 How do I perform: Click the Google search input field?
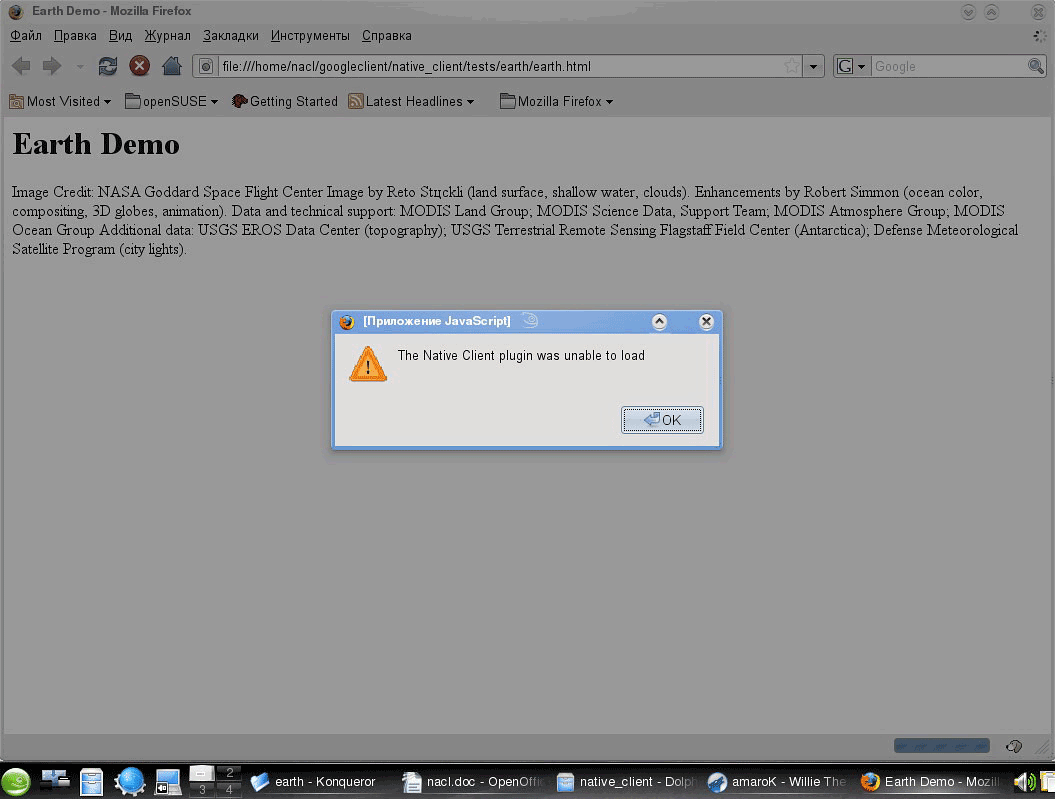point(949,66)
